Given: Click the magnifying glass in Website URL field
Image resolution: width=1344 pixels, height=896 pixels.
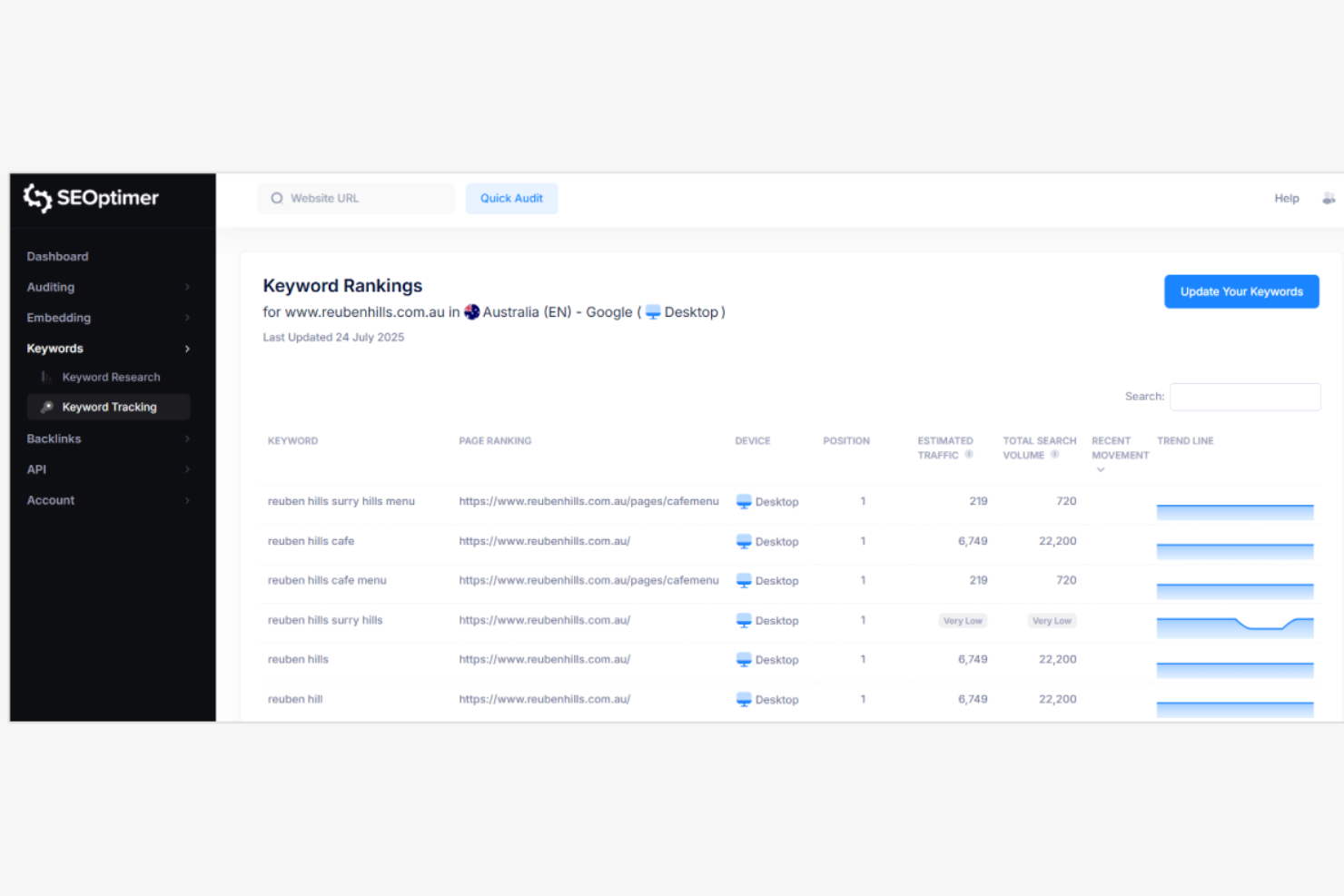Looking at the screenshot, I should (277, 198).
